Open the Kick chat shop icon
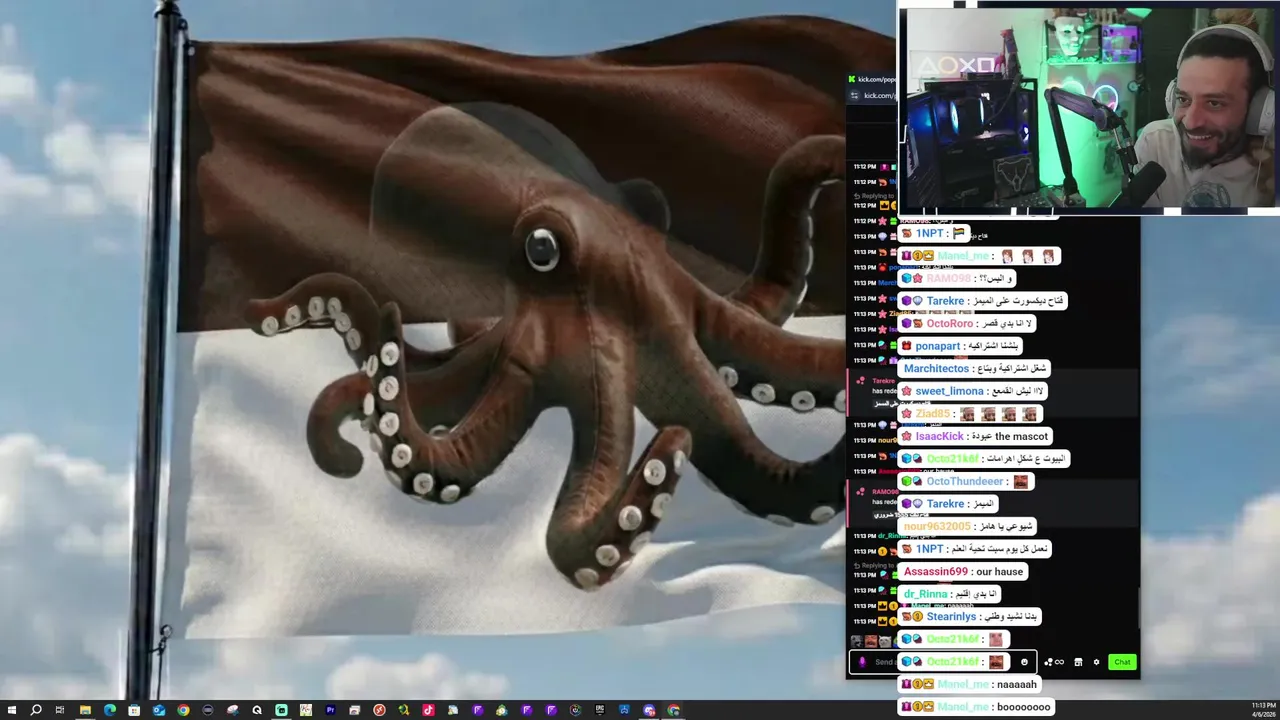Image resolution: width=1280 pixels, height=720 pixels. [x=1078, y=662]
